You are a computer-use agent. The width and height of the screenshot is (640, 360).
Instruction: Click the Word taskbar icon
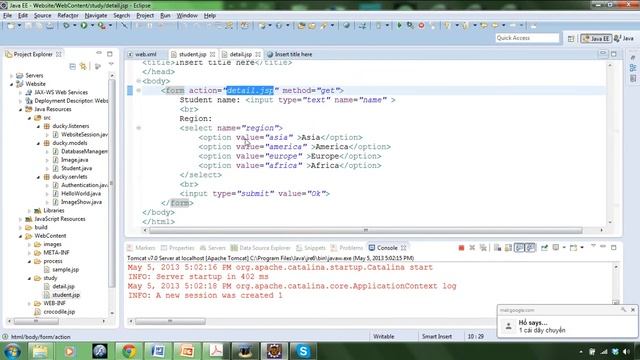click(x=158, y=351)
